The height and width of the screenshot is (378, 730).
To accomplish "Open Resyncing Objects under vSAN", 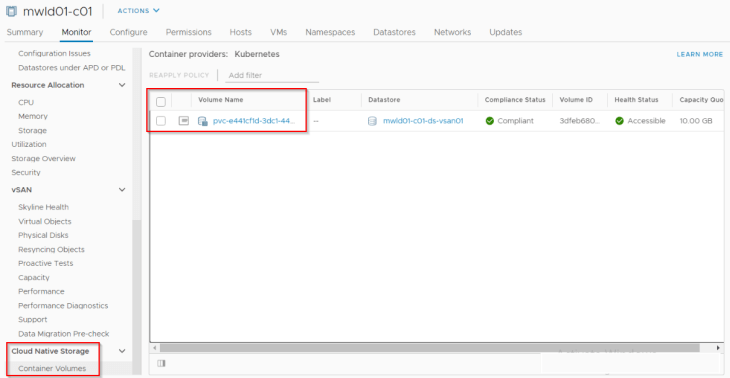I will click(52, 250).
